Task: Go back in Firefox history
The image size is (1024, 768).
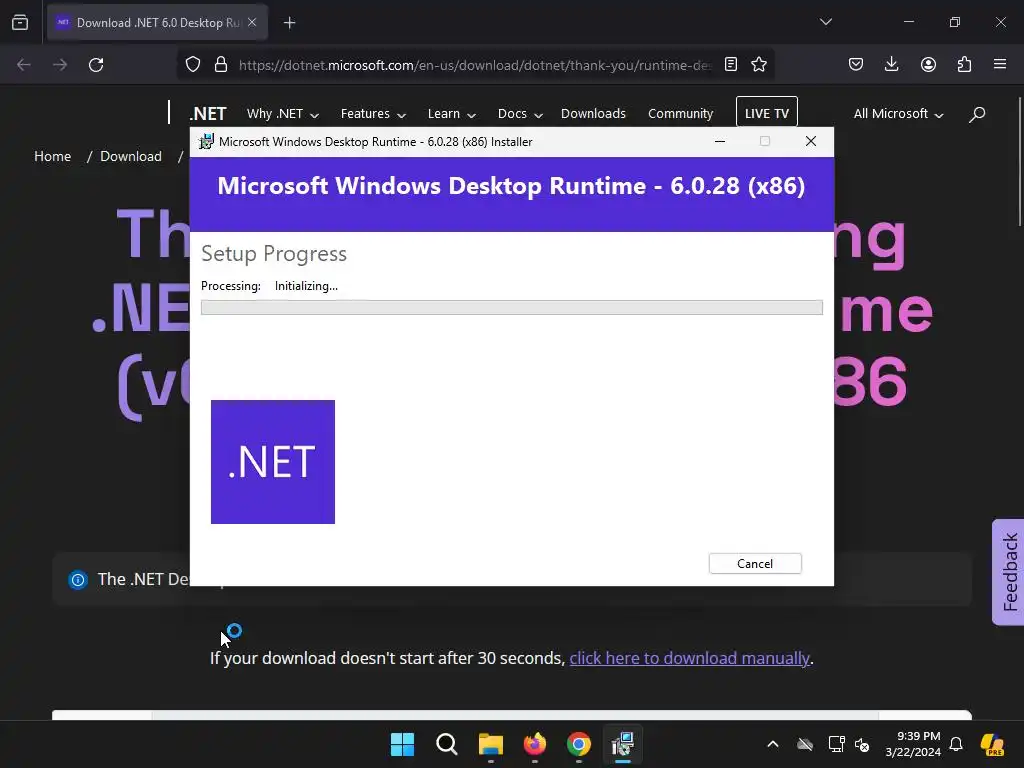Action: (x=24, y=65)
